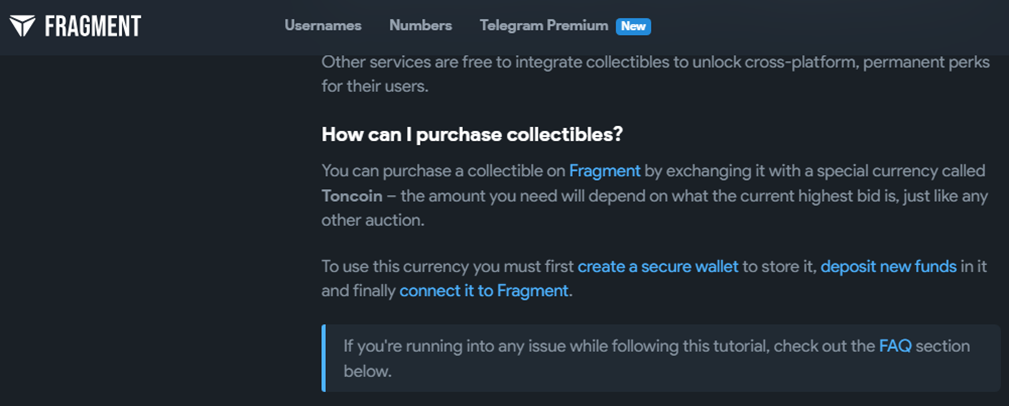Viewport: 1009px width, 406px height.
Task: Click the heading How can I purchase collectibles?
Action: 472,136
